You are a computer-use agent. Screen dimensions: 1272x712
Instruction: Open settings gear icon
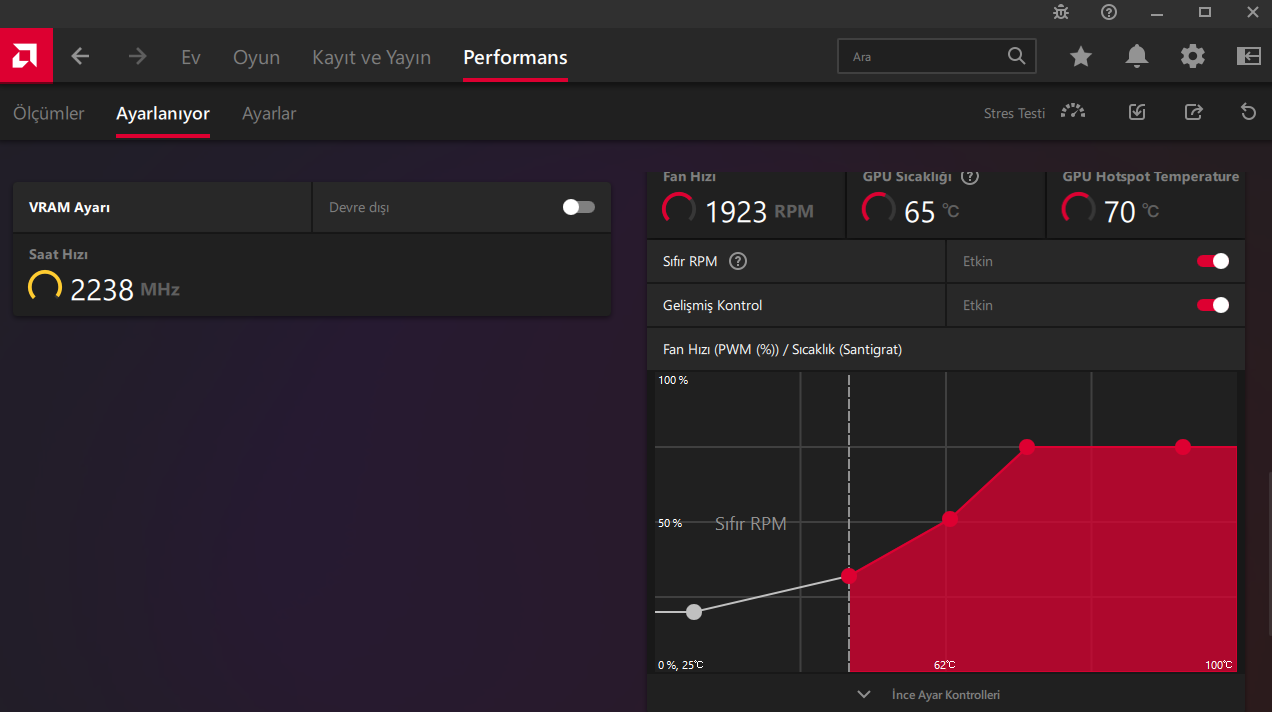(x=1193, y=57)
